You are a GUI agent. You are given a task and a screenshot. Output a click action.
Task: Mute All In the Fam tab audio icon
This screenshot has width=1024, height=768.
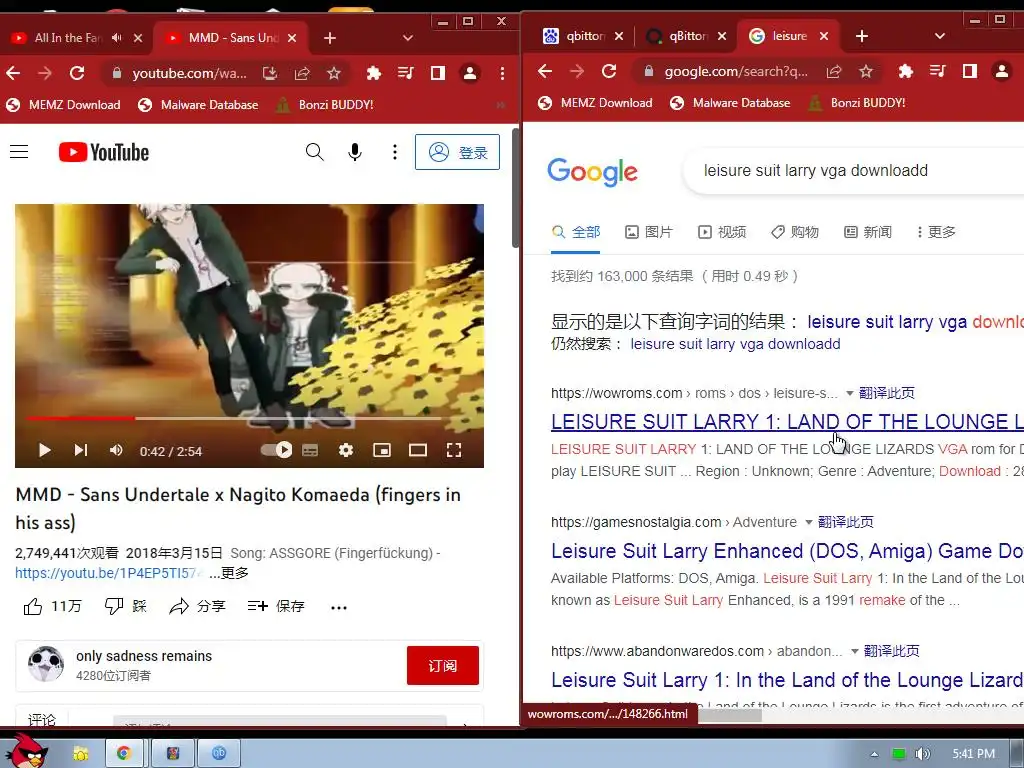click(117, 38)
